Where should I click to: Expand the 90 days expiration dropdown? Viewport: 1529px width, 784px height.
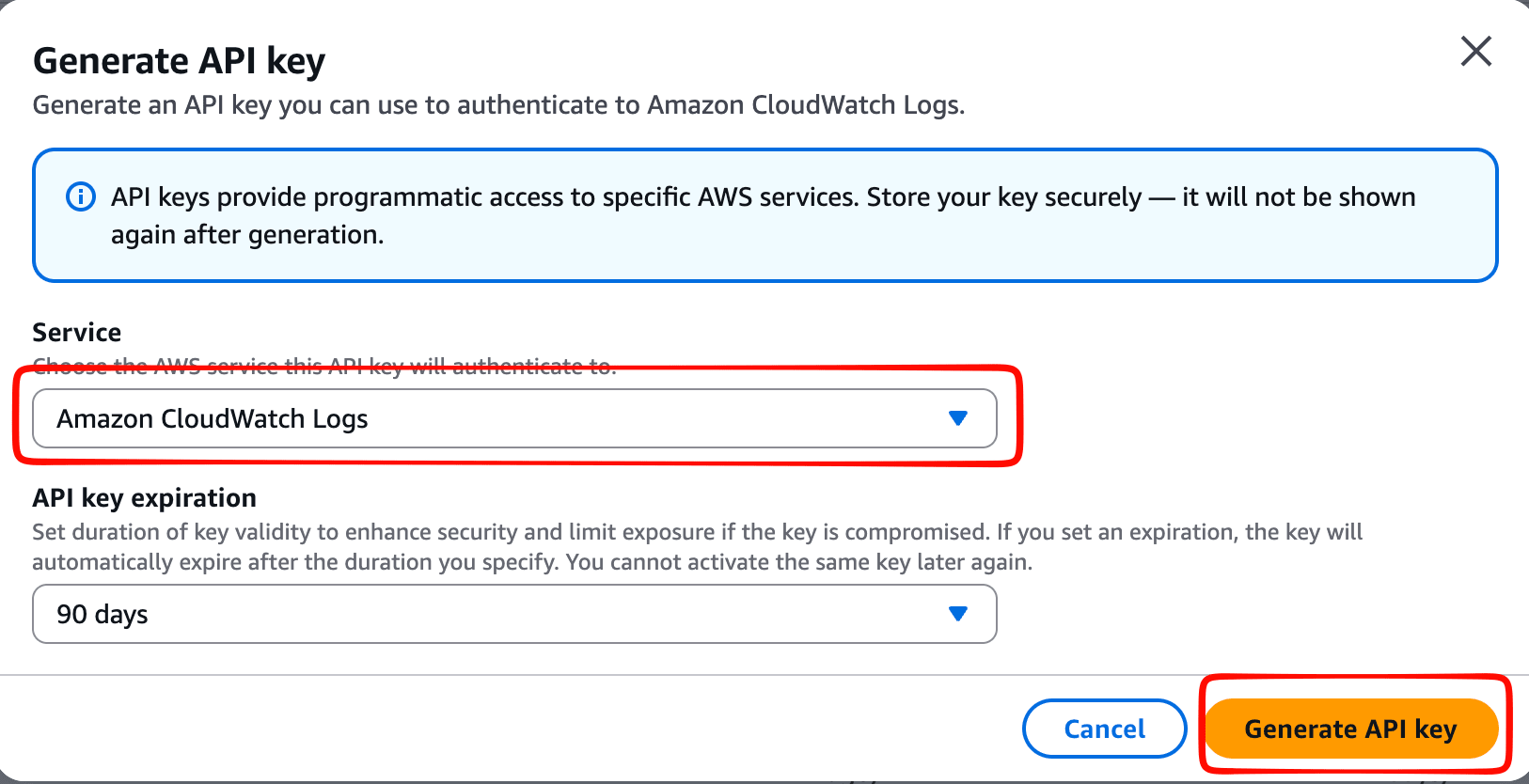[513, 614]
